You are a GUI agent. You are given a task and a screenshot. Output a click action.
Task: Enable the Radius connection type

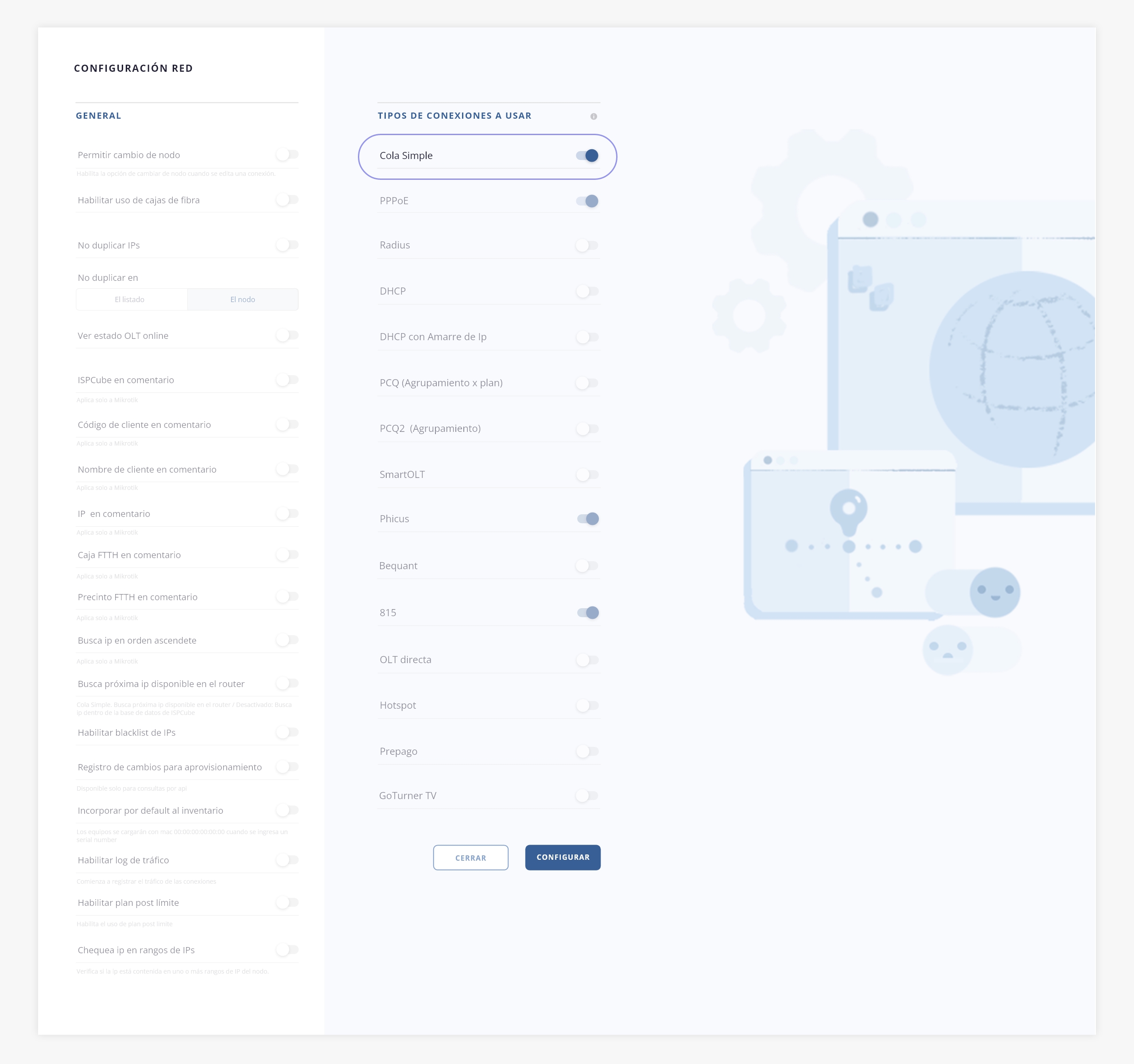pos(587,245)
